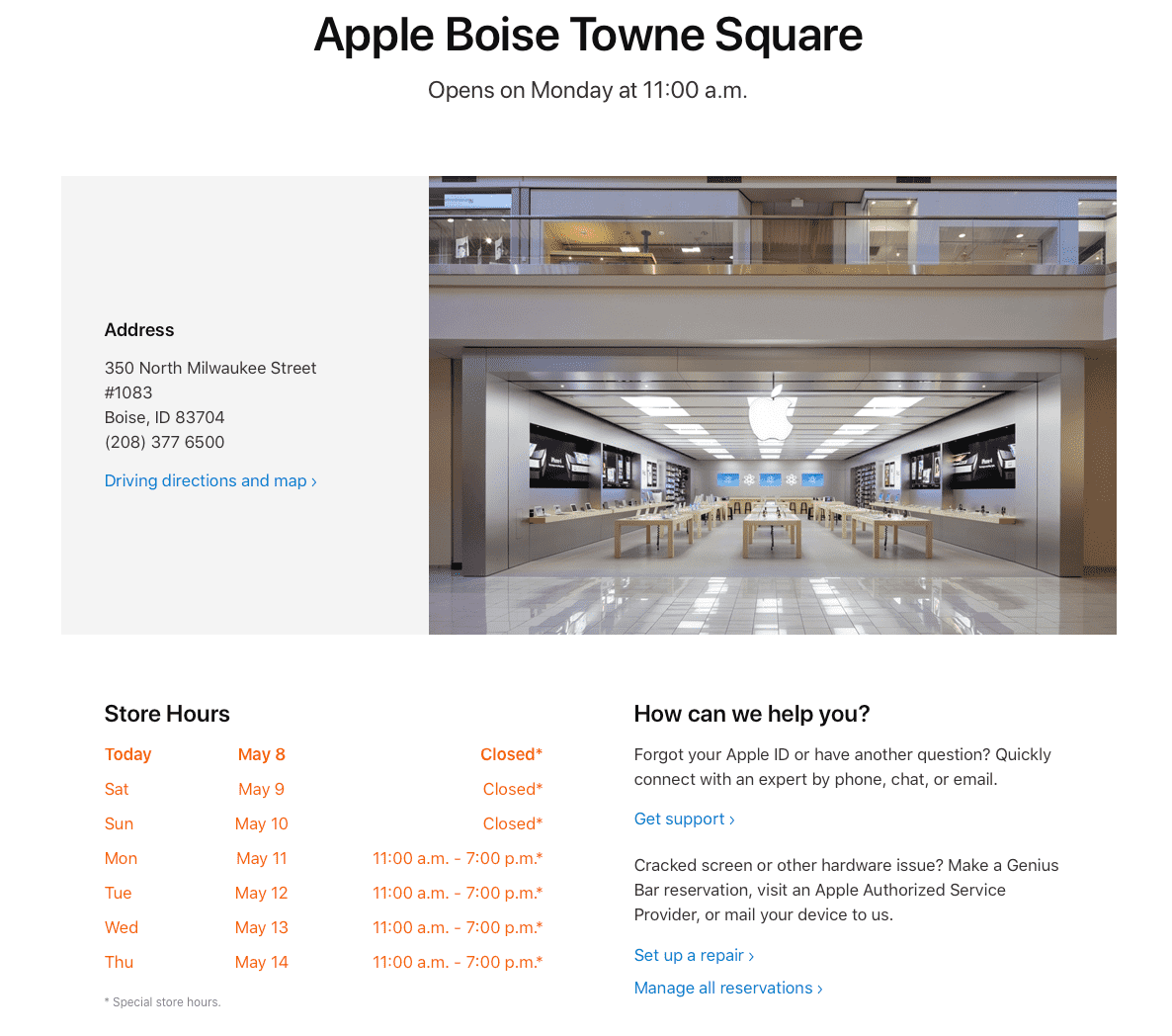
Task: Click the Special store hours footnote
Action: (163, 1002)
